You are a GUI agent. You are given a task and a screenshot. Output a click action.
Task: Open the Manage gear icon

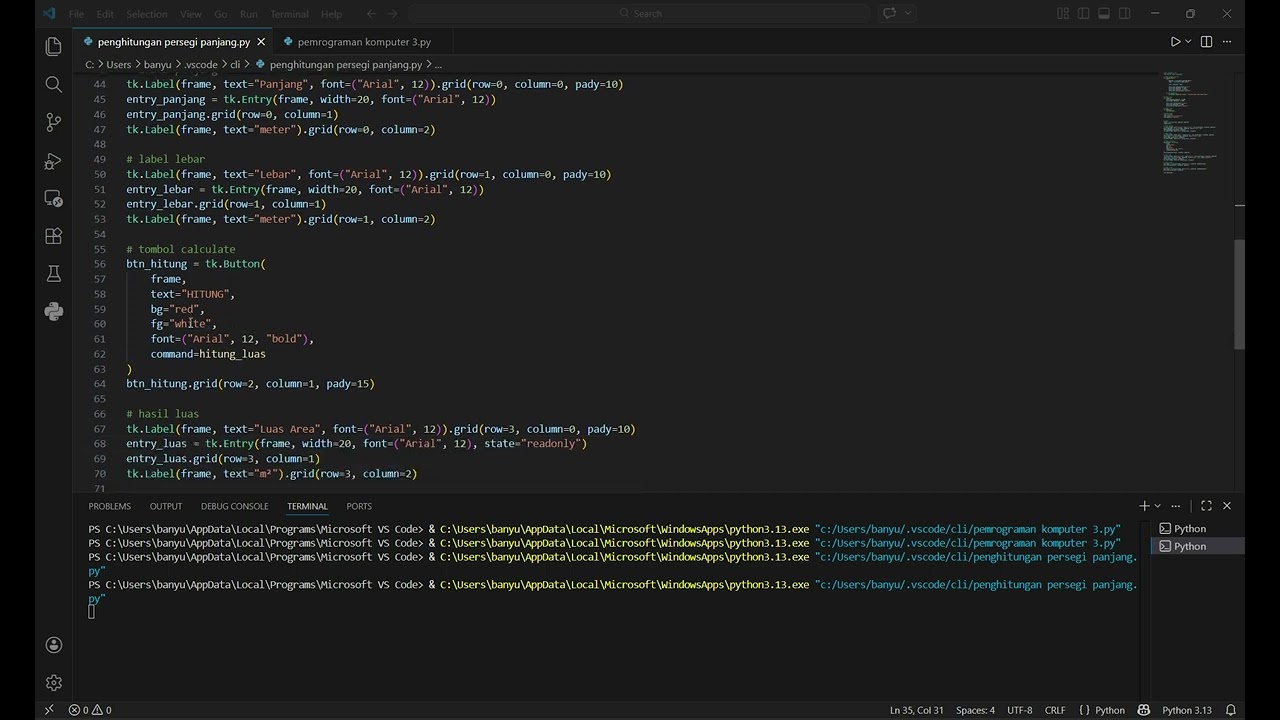pyautogui.click(x=54, y=683)
